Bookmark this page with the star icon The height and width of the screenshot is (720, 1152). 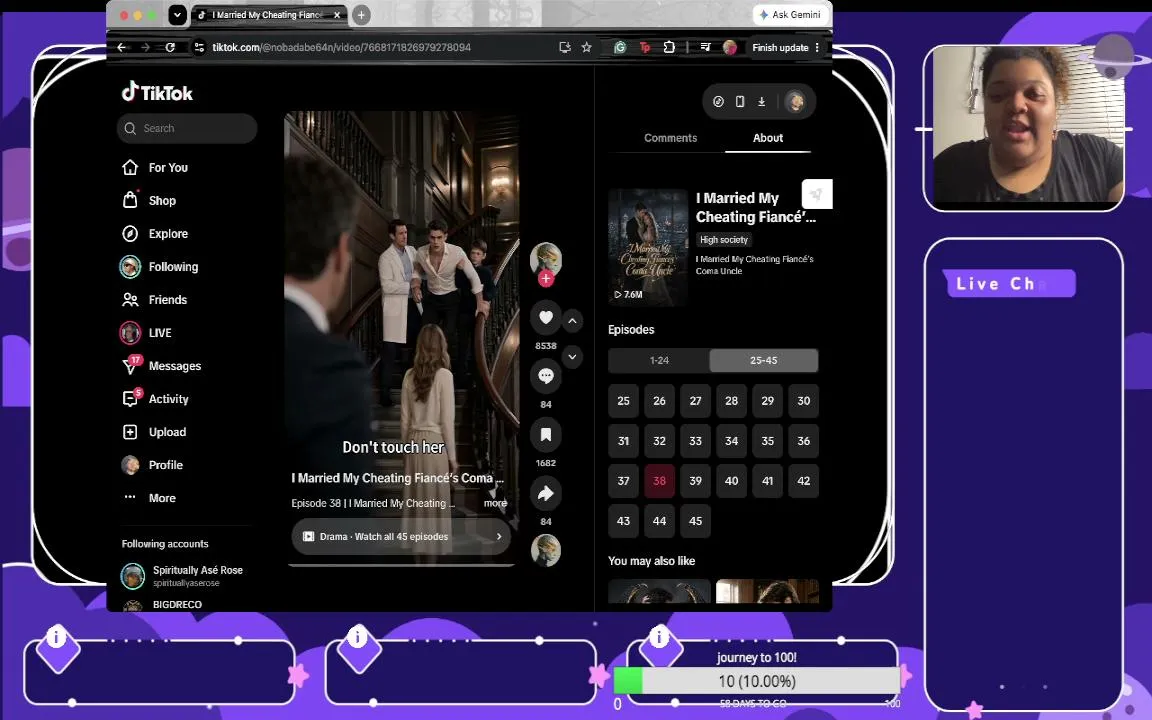point(586,47)
